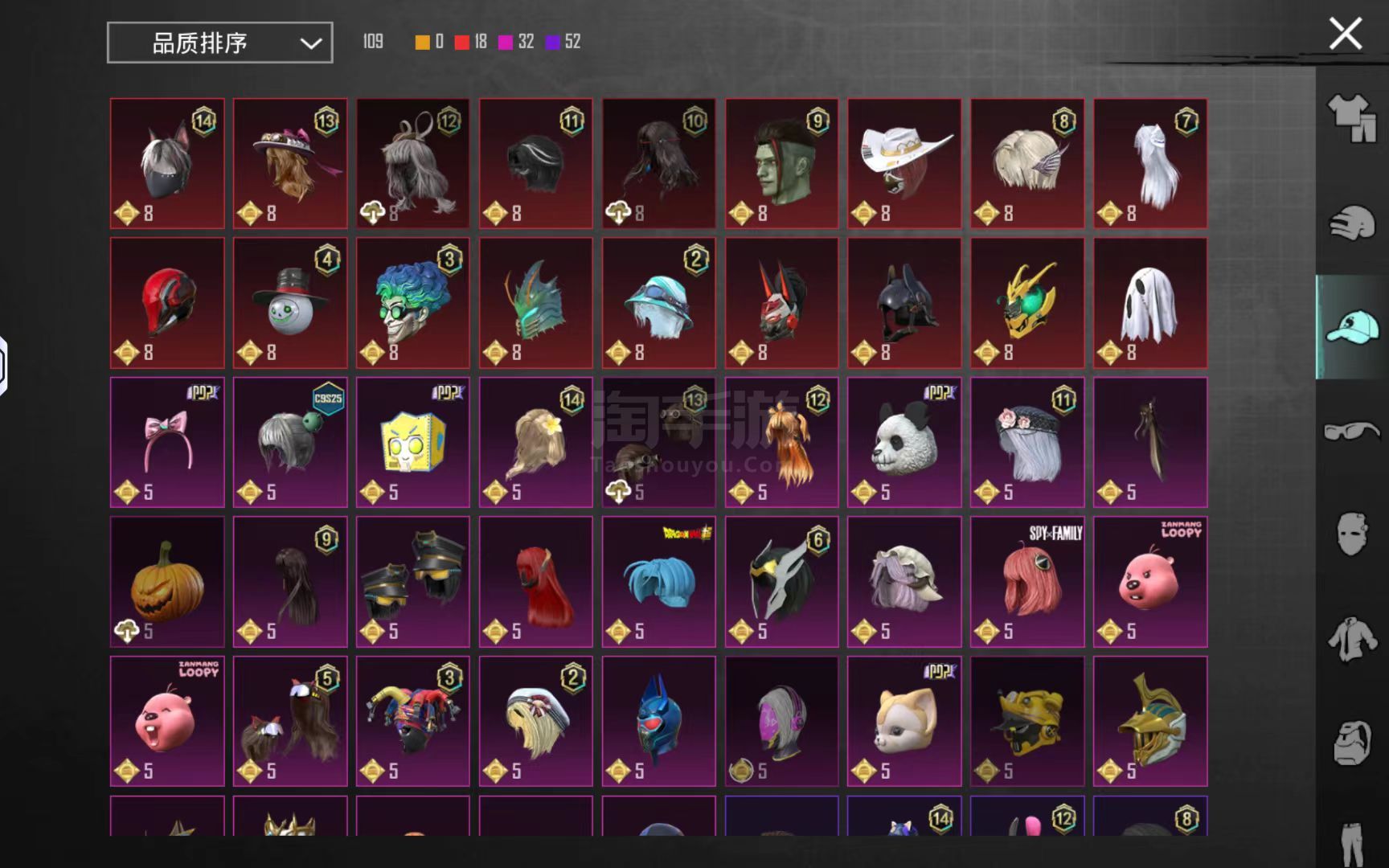Select the SPY×FAMILY pink hair item
1389x868 pixels.
(x=1027, y=582)
